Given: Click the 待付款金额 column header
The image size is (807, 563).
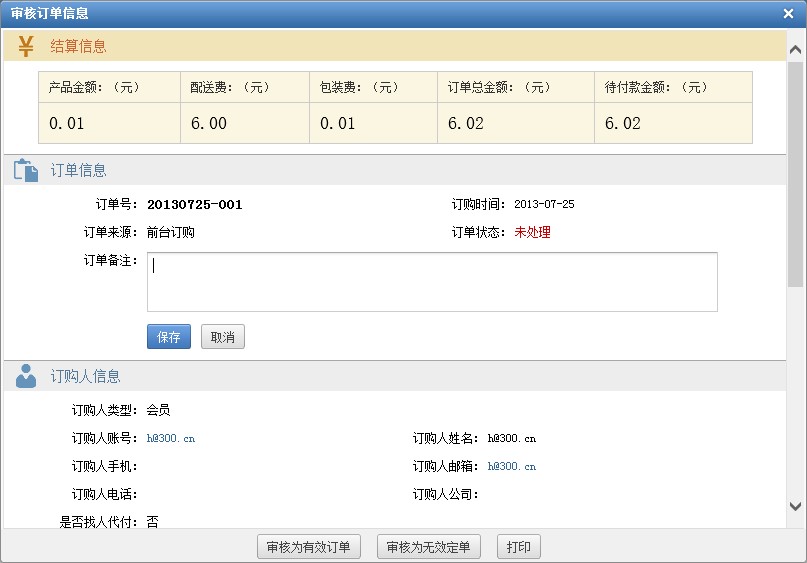Looking at the screenshot, I should pos(656,88).
